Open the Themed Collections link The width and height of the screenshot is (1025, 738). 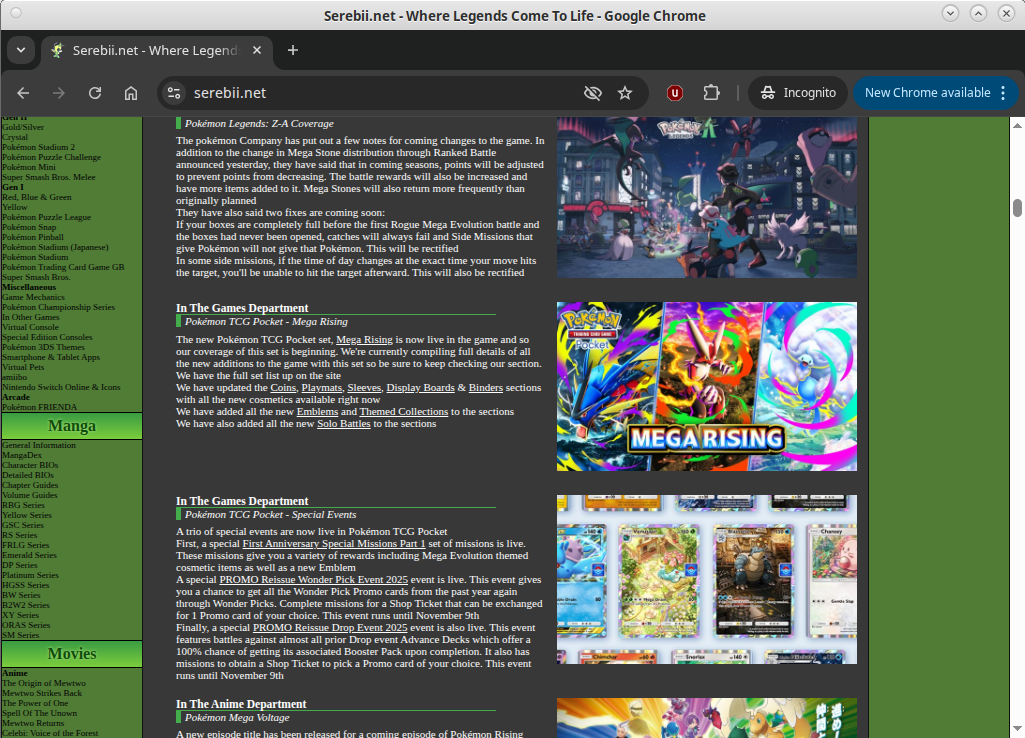click(403, 412)
